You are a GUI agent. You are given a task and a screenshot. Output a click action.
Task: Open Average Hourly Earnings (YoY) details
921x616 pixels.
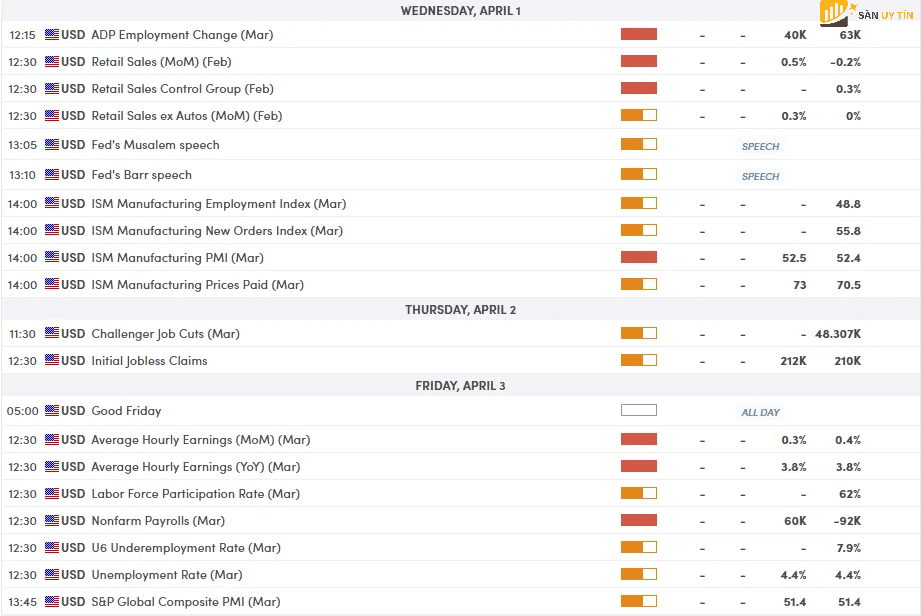[x=195, y=467]
